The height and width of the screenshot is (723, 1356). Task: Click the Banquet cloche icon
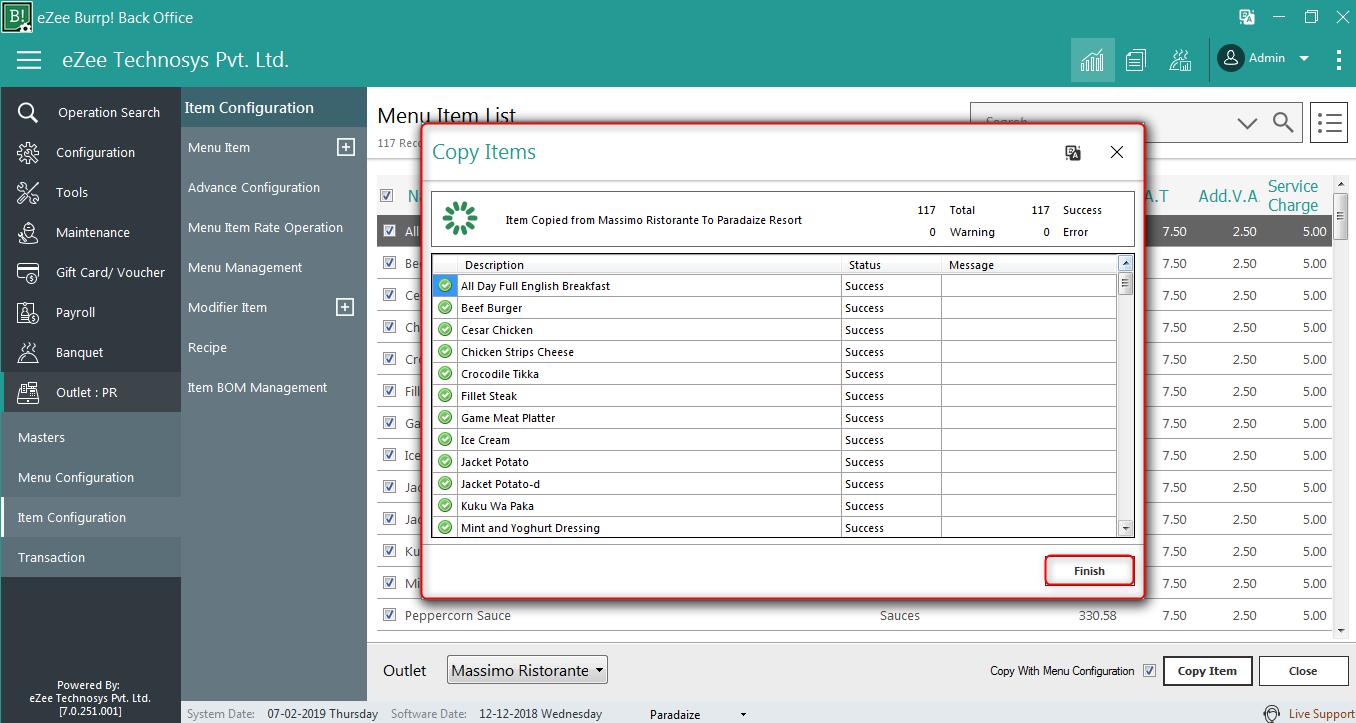tap(28, 353)
